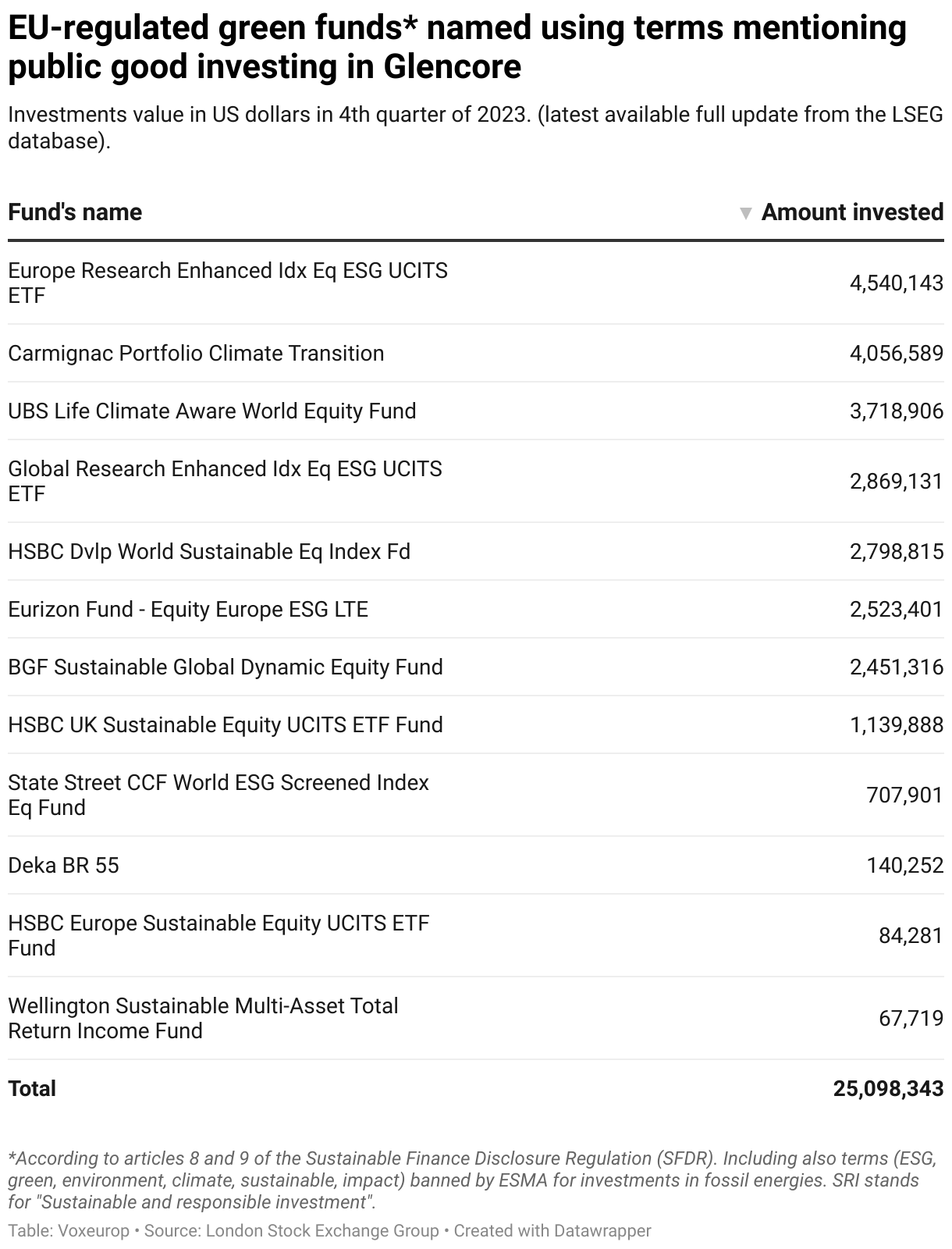
Task: Click the Fund's name column header
Action: pyautogui.click(x=75, y=212)
